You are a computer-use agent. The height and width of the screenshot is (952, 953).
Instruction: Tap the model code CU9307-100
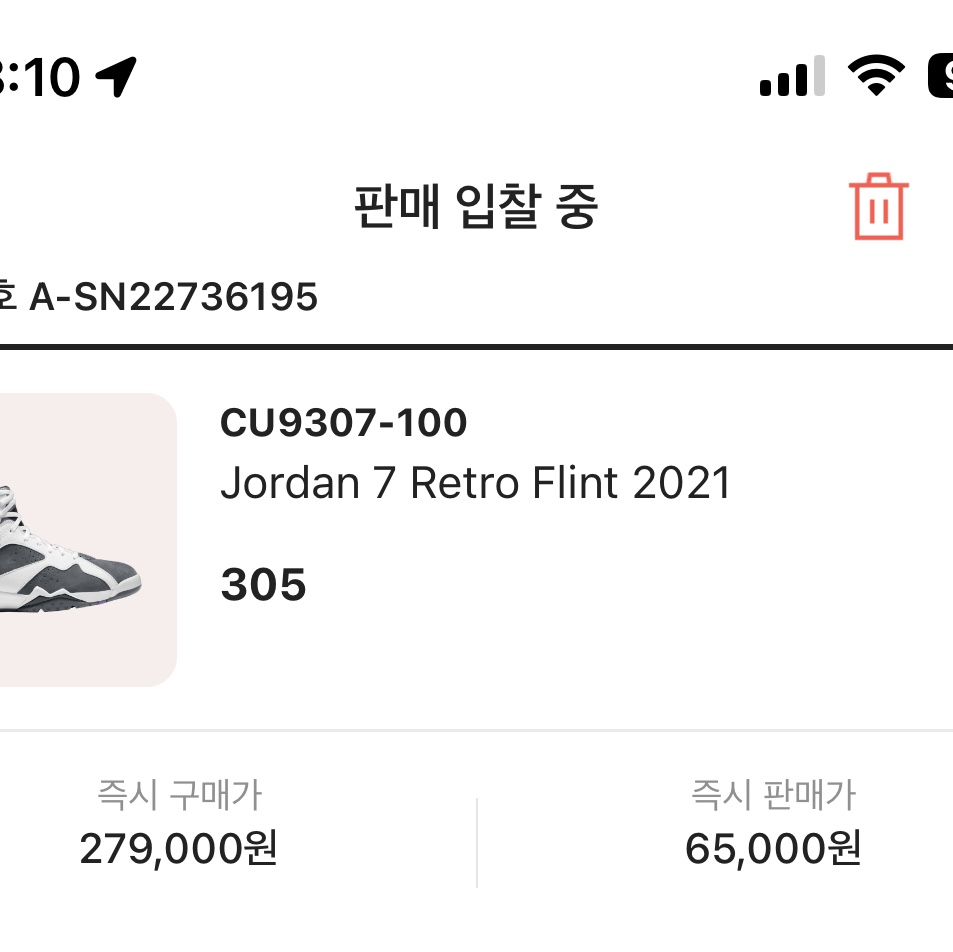pyautogui.click(x=343, y=424)
